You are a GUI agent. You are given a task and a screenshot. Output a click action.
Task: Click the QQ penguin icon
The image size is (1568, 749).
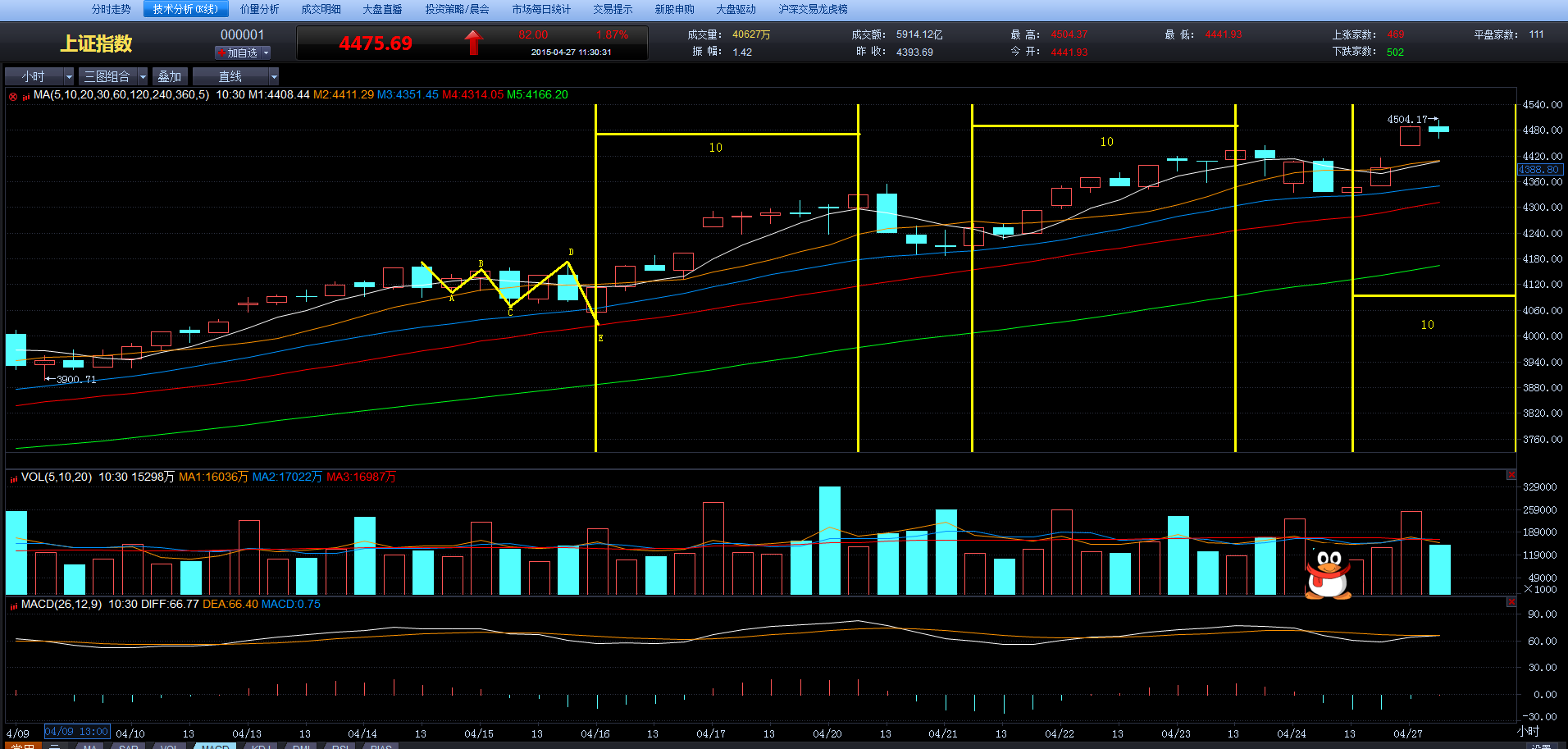1328,574
